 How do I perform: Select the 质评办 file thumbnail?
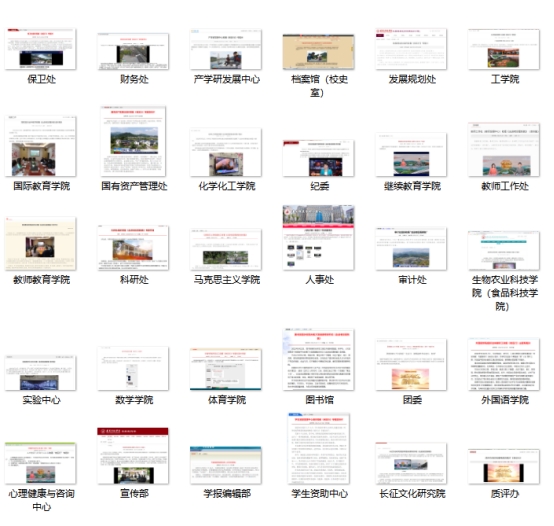[503, 466]
